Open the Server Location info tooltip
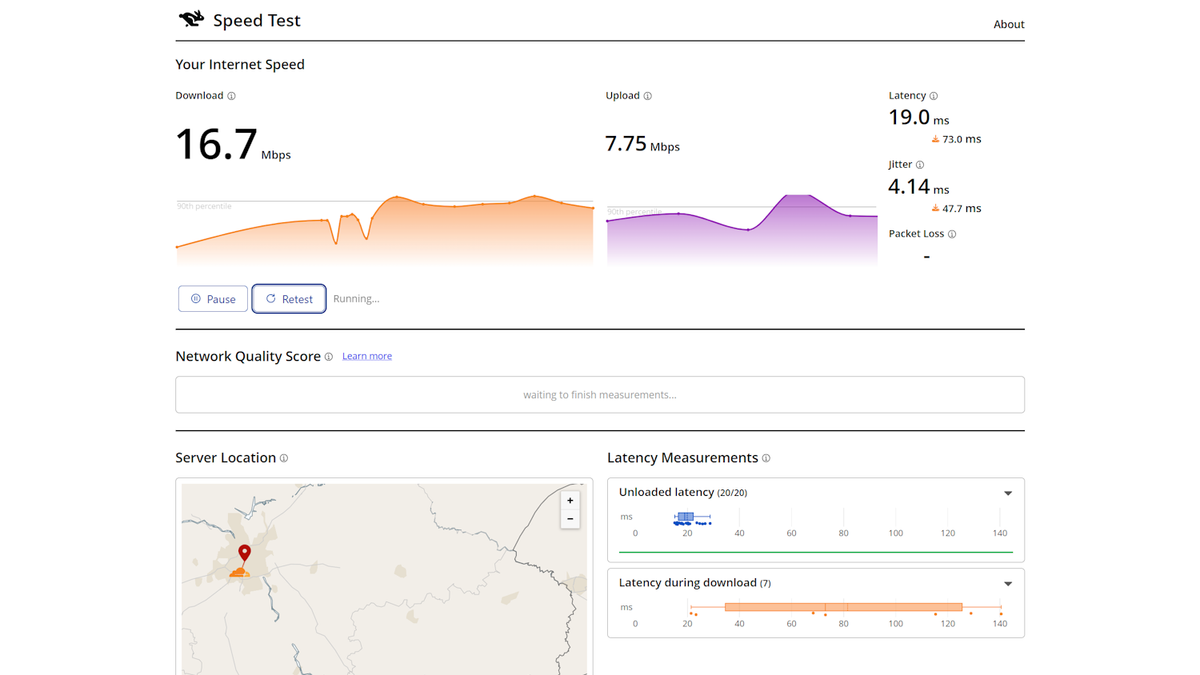 point(283,457)
